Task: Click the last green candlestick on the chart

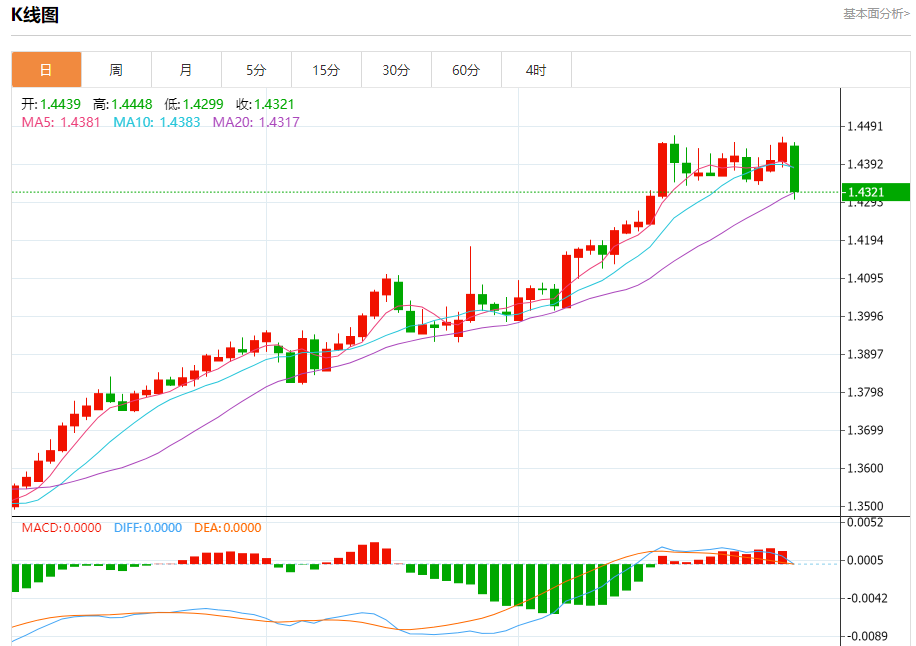Action: pos(794,169)
